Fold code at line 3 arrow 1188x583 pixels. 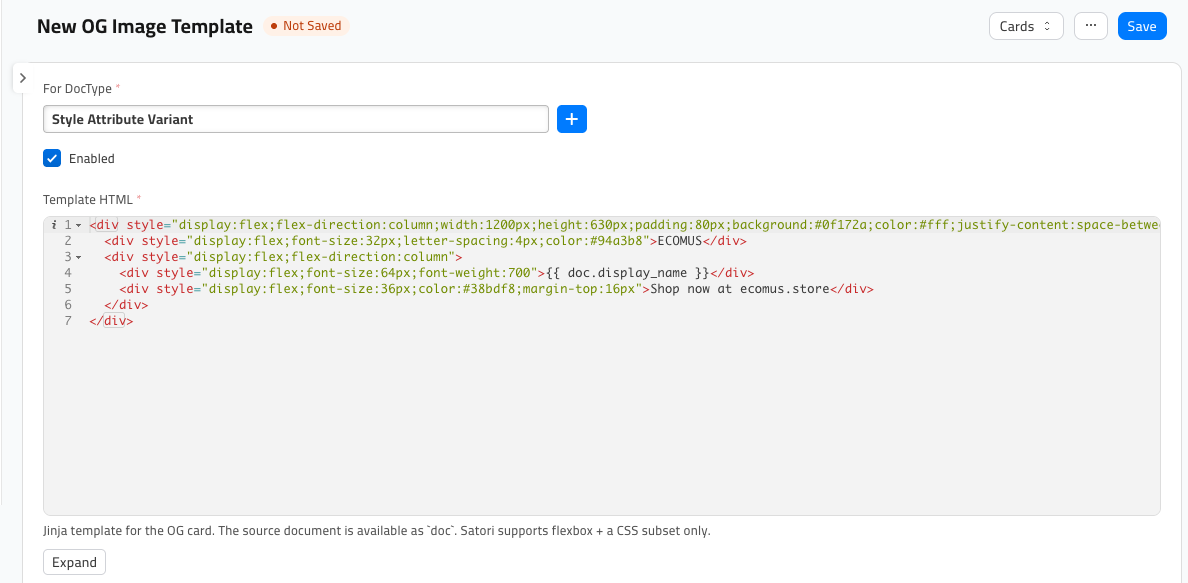pos(78,258)
